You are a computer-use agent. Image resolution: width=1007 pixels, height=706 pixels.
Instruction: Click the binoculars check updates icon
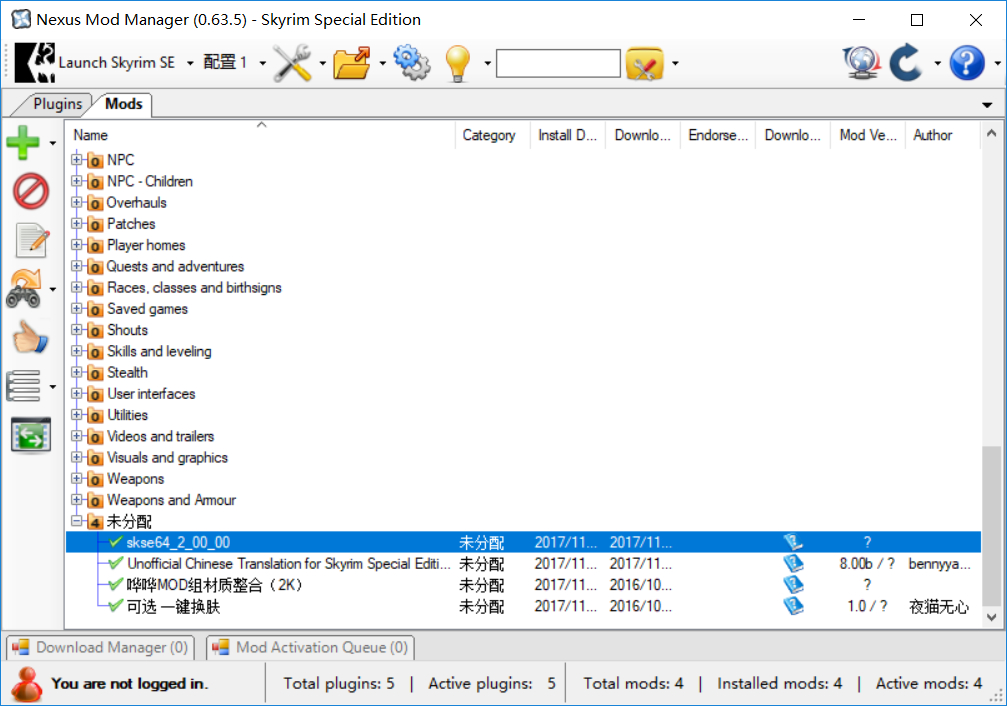24,288
